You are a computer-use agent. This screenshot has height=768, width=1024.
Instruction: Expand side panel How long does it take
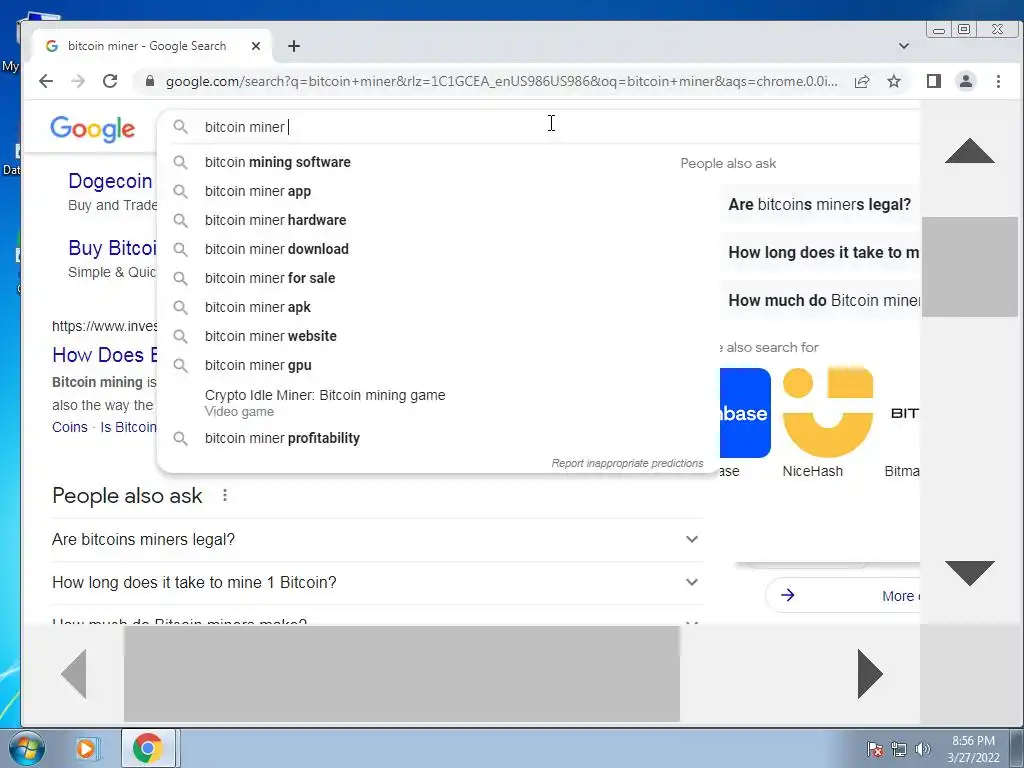(820, 253)
